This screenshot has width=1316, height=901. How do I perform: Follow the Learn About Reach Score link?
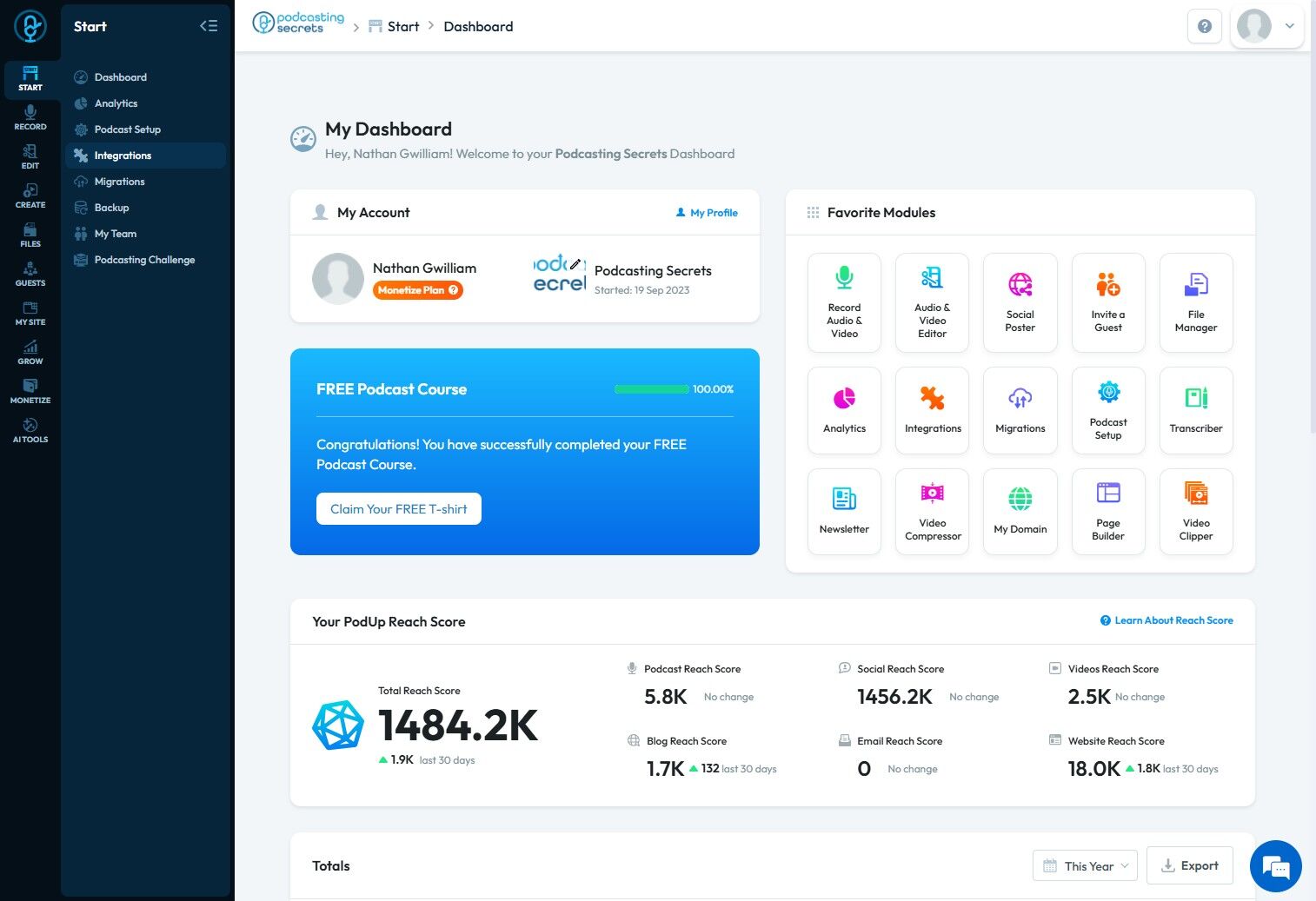[x=1166, y=620]
